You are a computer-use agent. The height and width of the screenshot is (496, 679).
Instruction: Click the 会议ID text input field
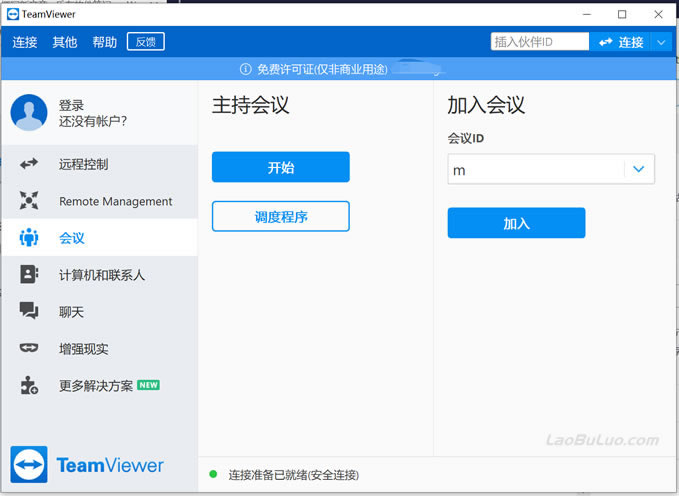point(536,169)
